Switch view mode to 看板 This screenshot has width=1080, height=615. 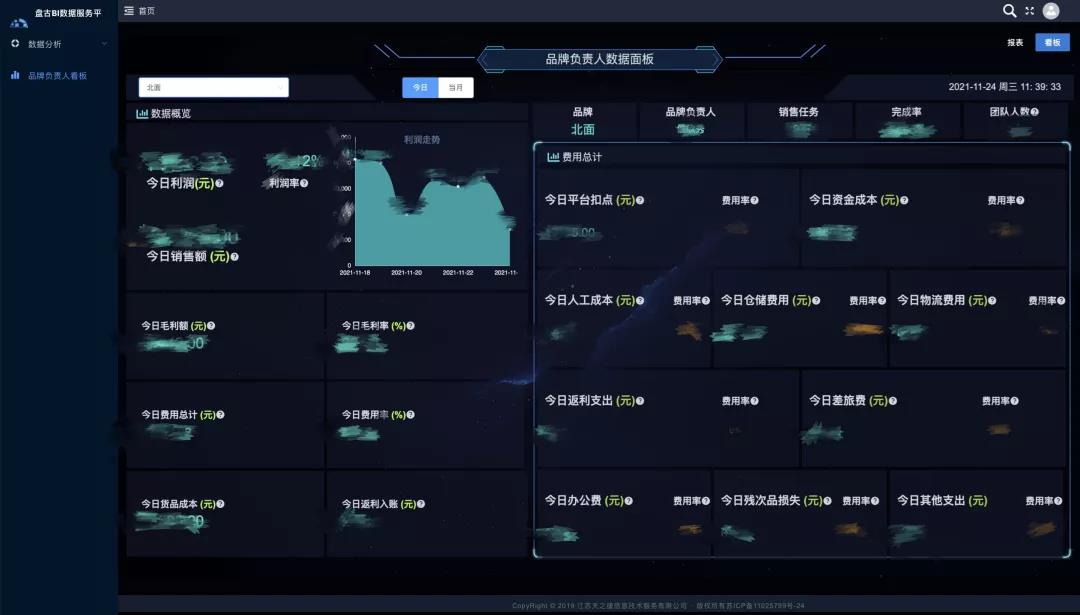pyautogui.click(x=1051, y=43)
